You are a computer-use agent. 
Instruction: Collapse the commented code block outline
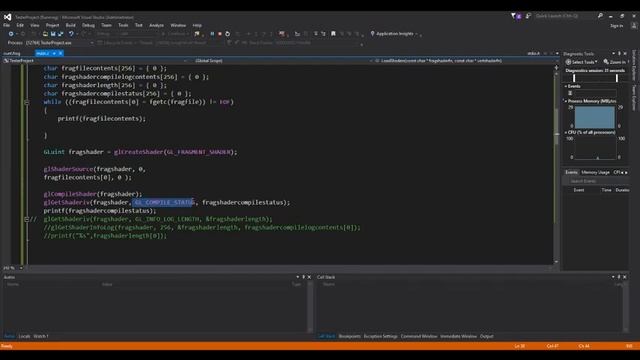27,219
